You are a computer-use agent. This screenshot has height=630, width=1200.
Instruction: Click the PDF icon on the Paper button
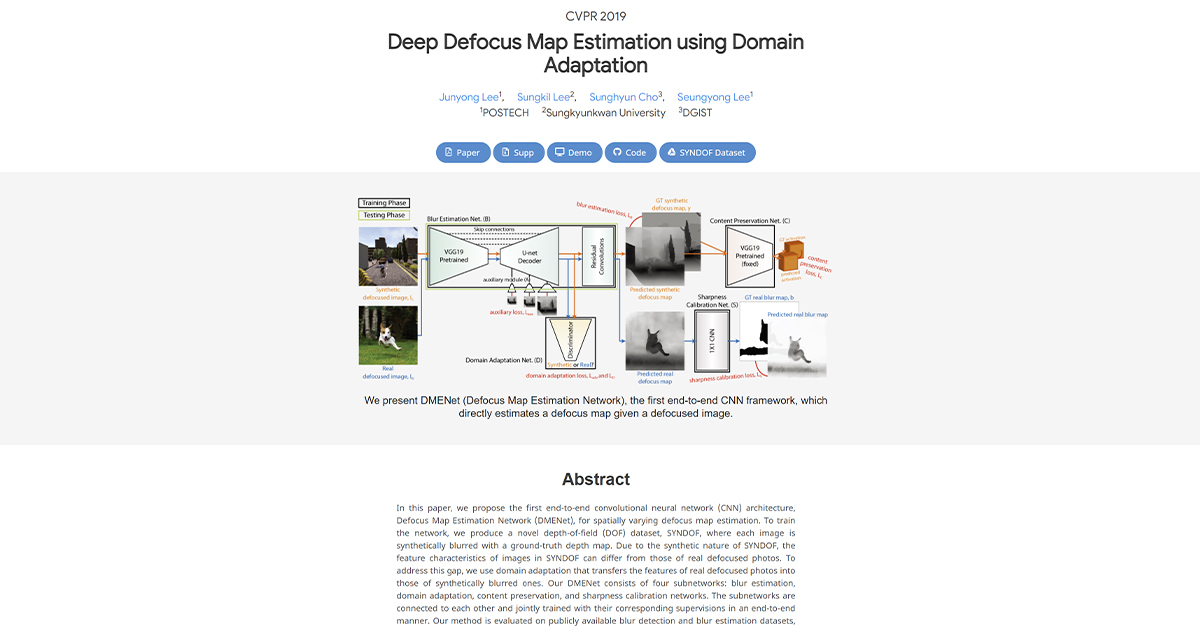448,152
